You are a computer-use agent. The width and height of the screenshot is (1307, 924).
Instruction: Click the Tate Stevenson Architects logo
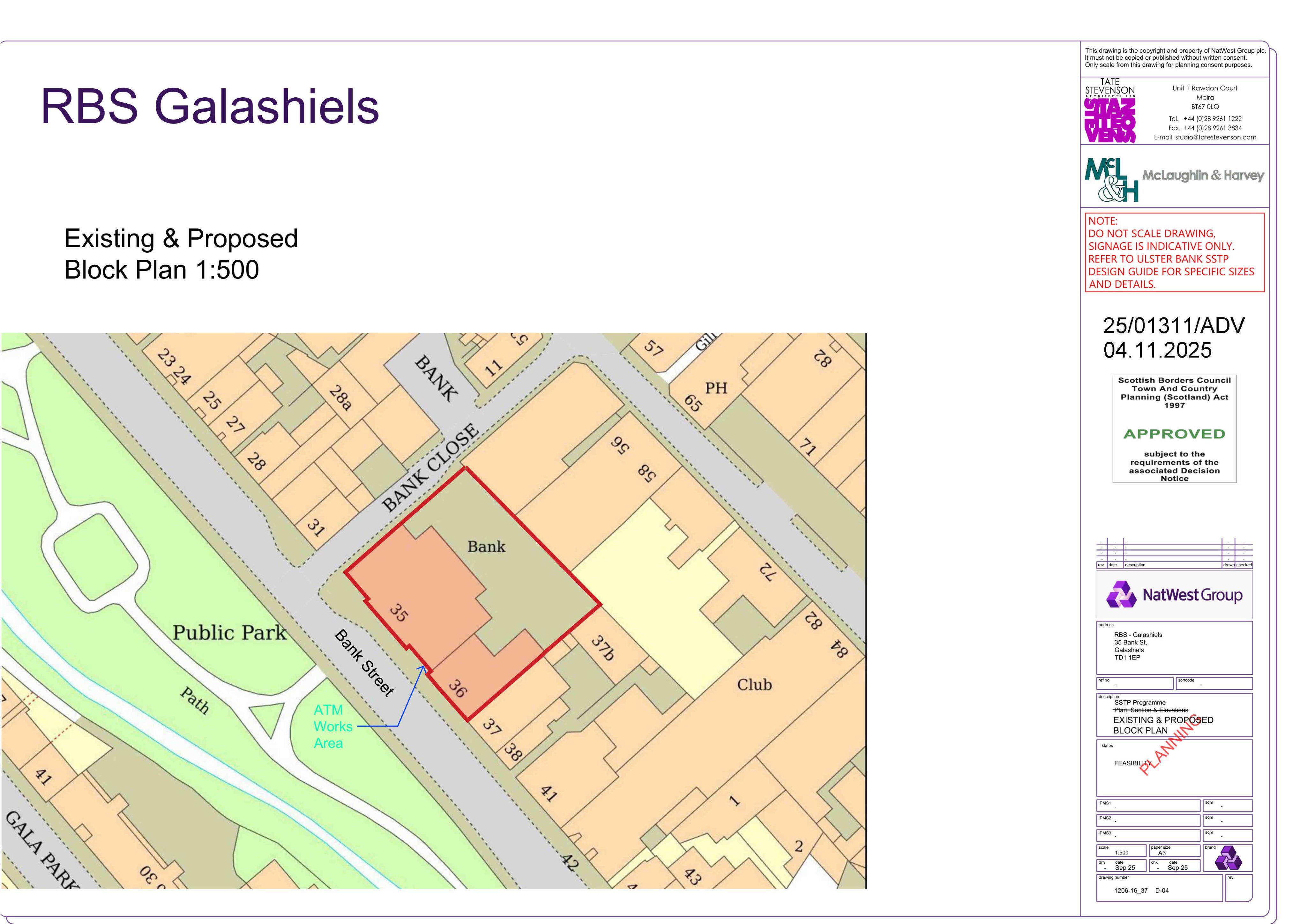(x=1109, y=110)
